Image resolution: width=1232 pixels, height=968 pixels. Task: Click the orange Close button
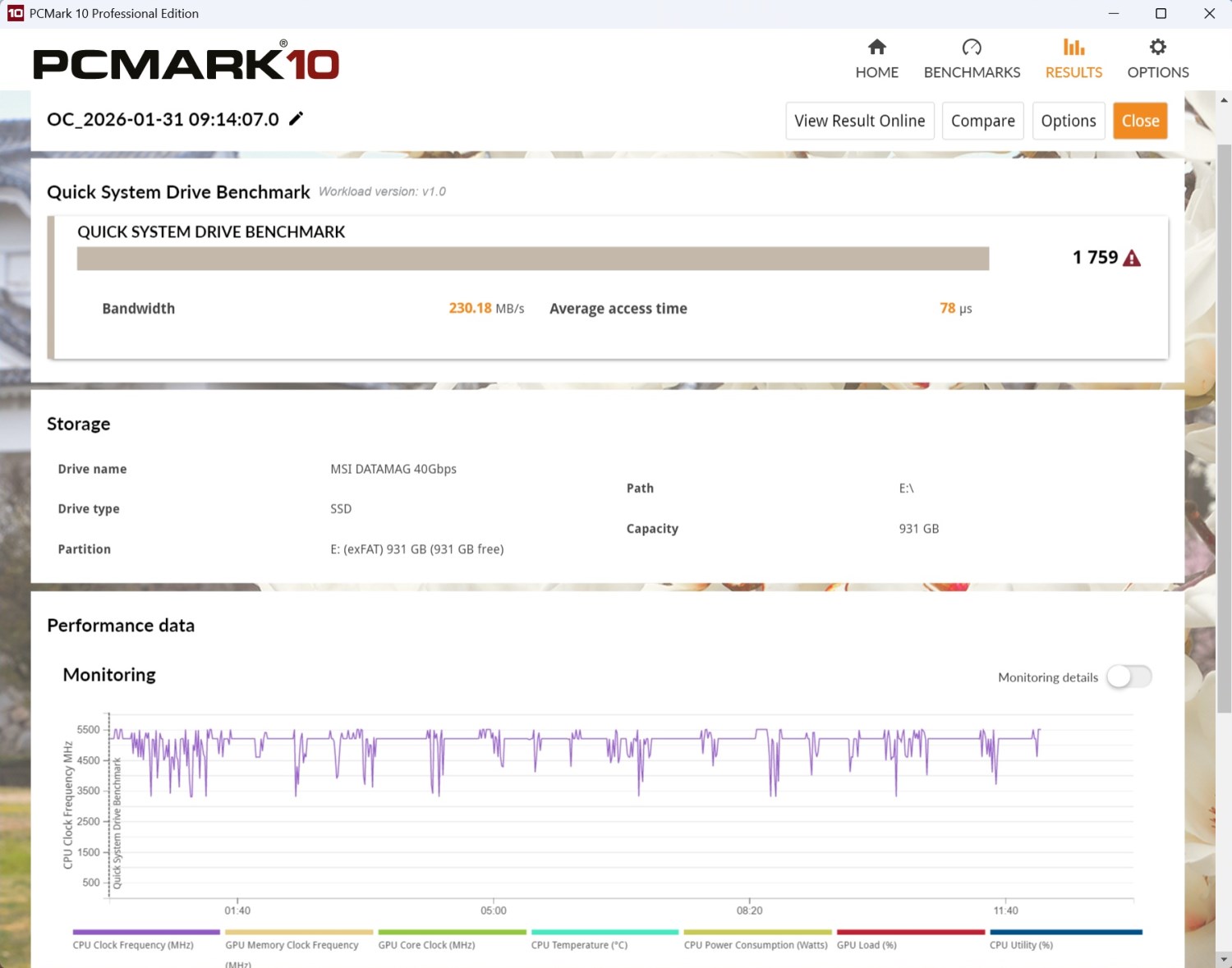click(1140, 121)
